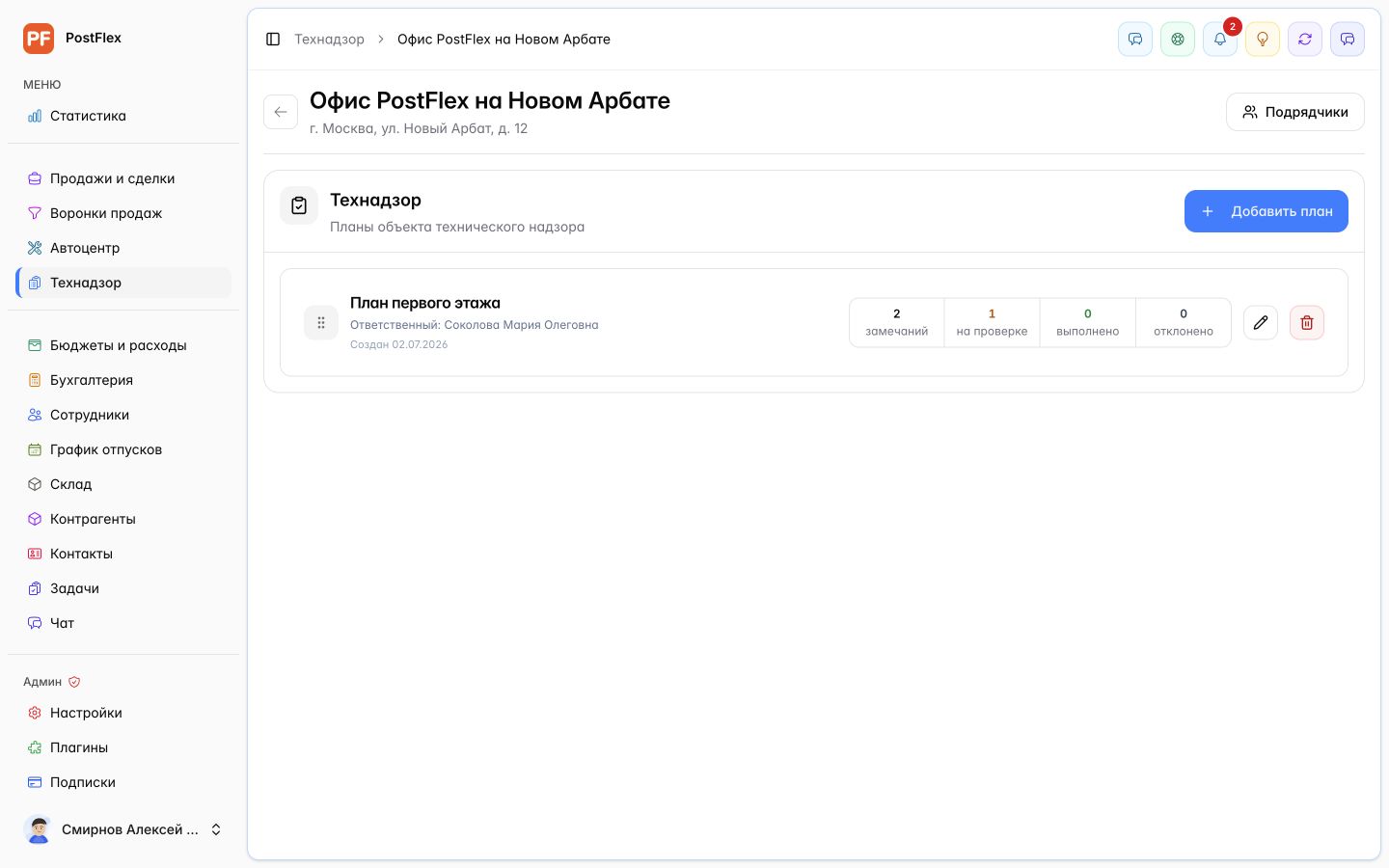This screenshot has height=868, width=1389.
Task: Click the Добавить план button
Action: pyautogui.click(x=1266, y=211)
